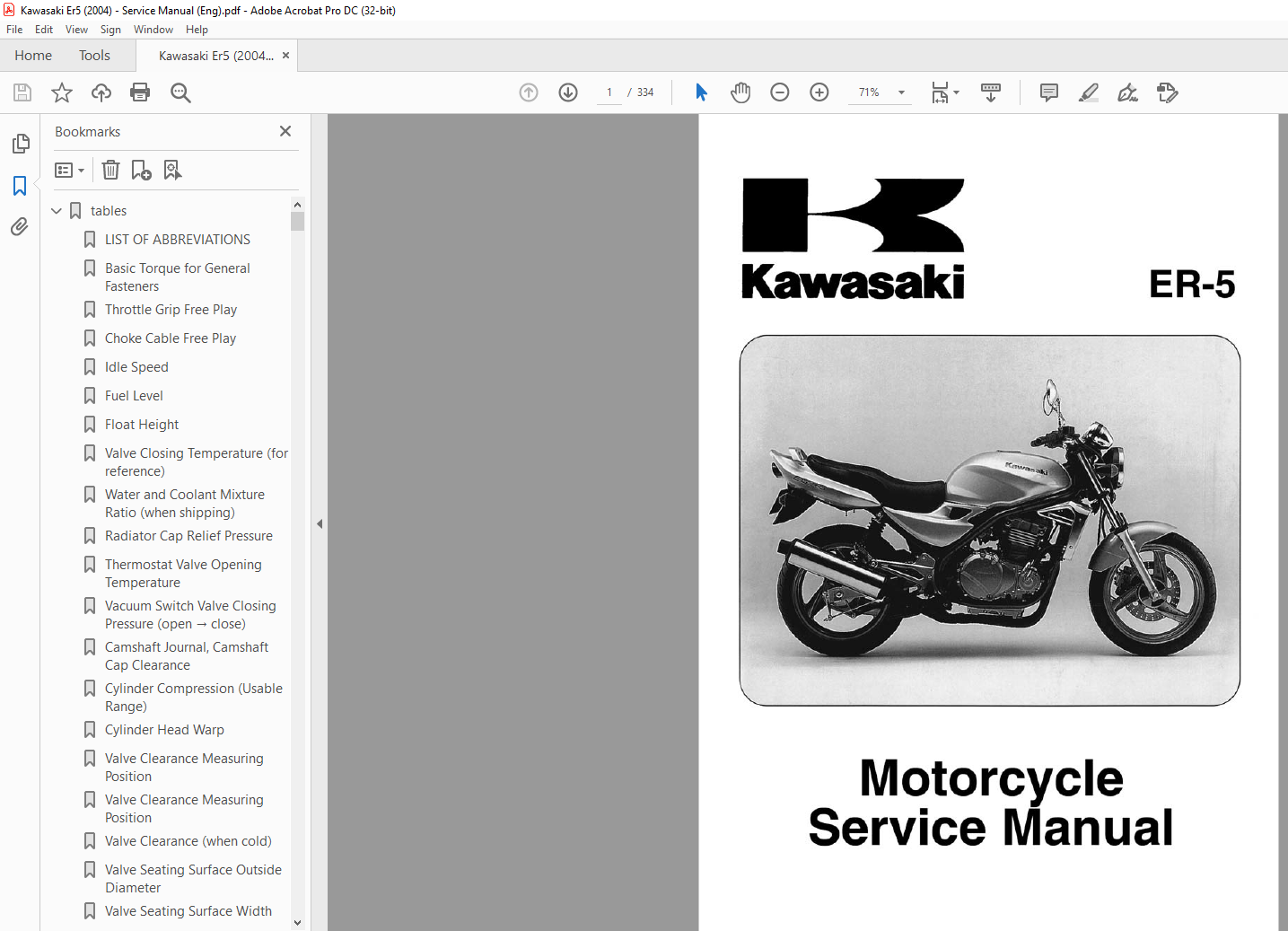Activate the Selection arrow tool
The image size is (1288, 931).
701,92
